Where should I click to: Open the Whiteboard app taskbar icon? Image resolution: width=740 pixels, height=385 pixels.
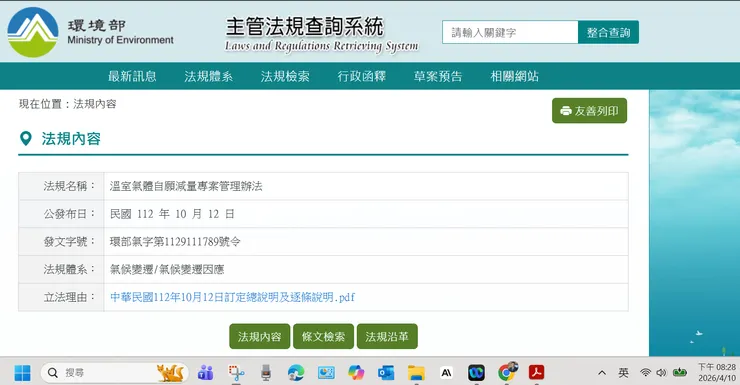pos(326,373)
